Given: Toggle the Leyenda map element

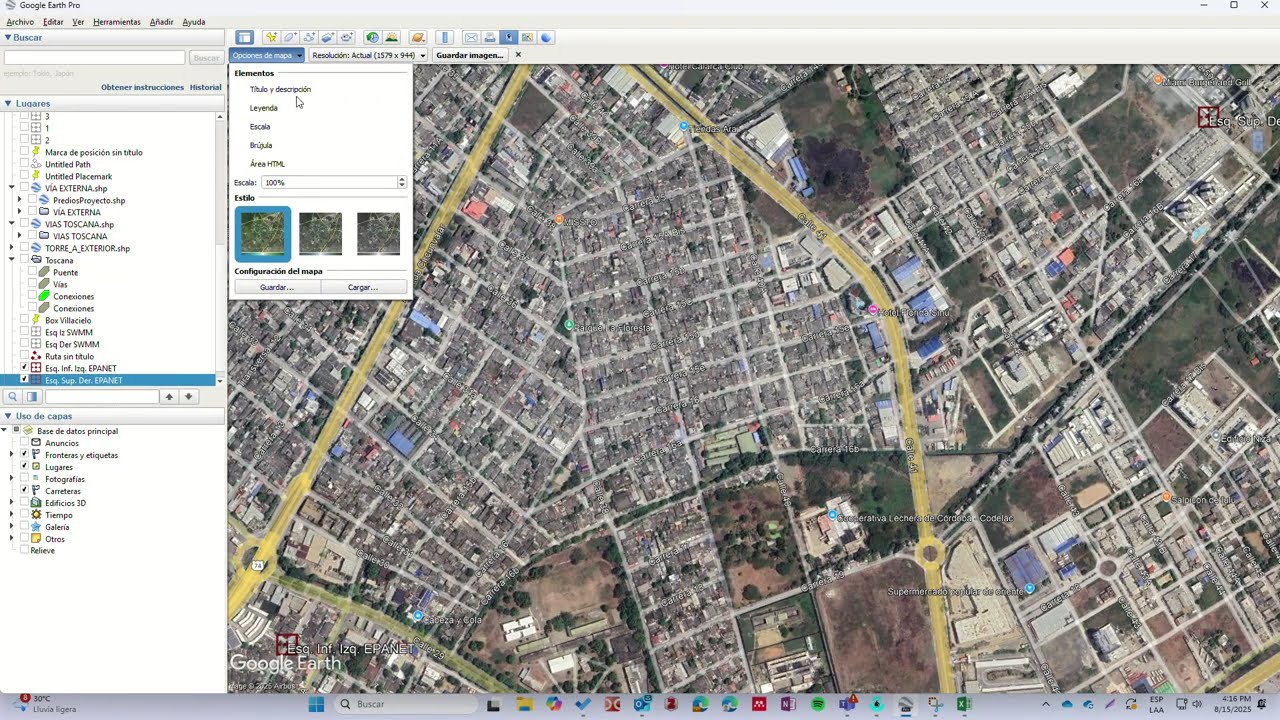Looking at the screenshot, I should [x=264, y=108].
